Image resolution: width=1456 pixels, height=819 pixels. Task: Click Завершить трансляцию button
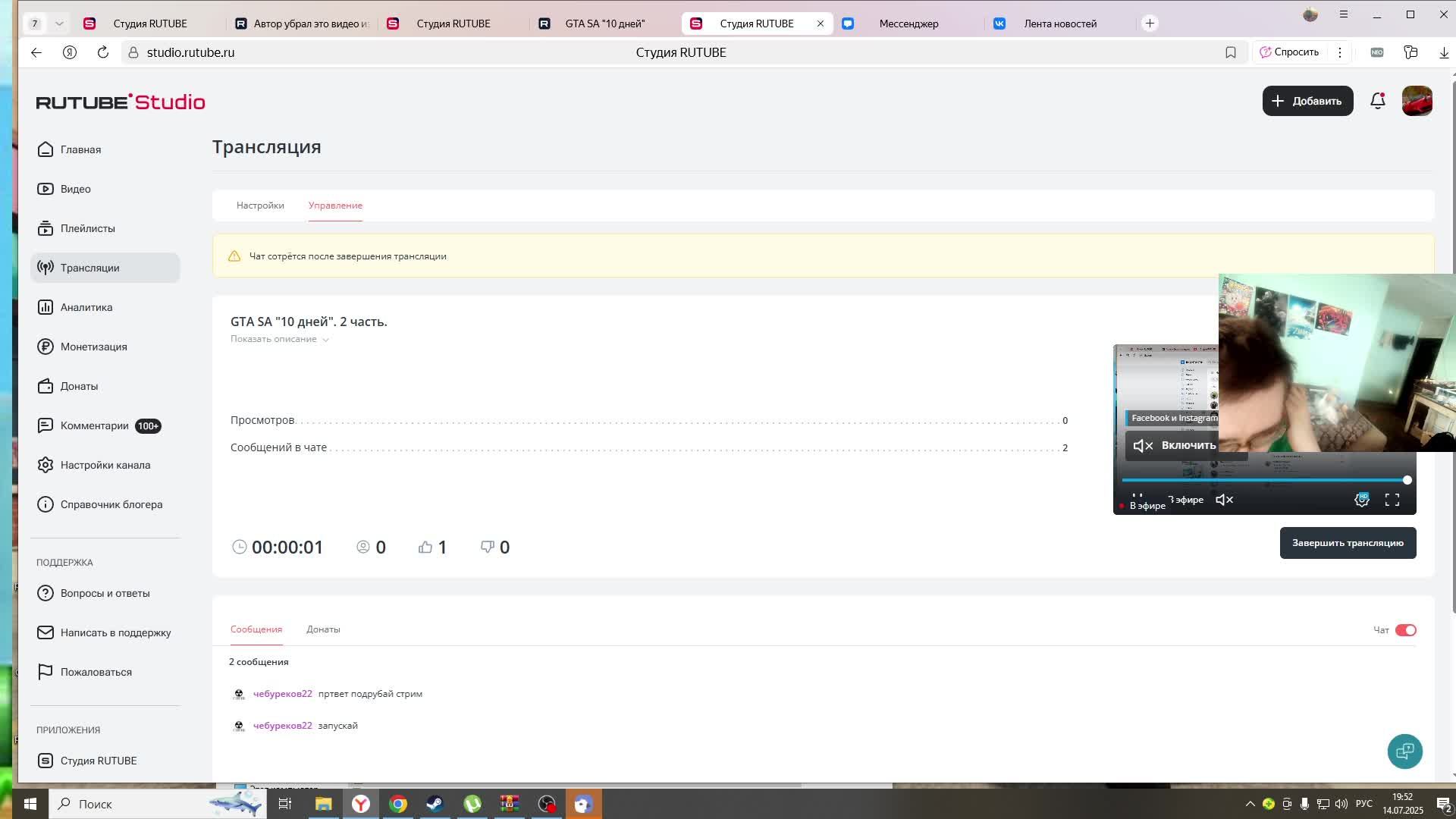[1348, 543]
